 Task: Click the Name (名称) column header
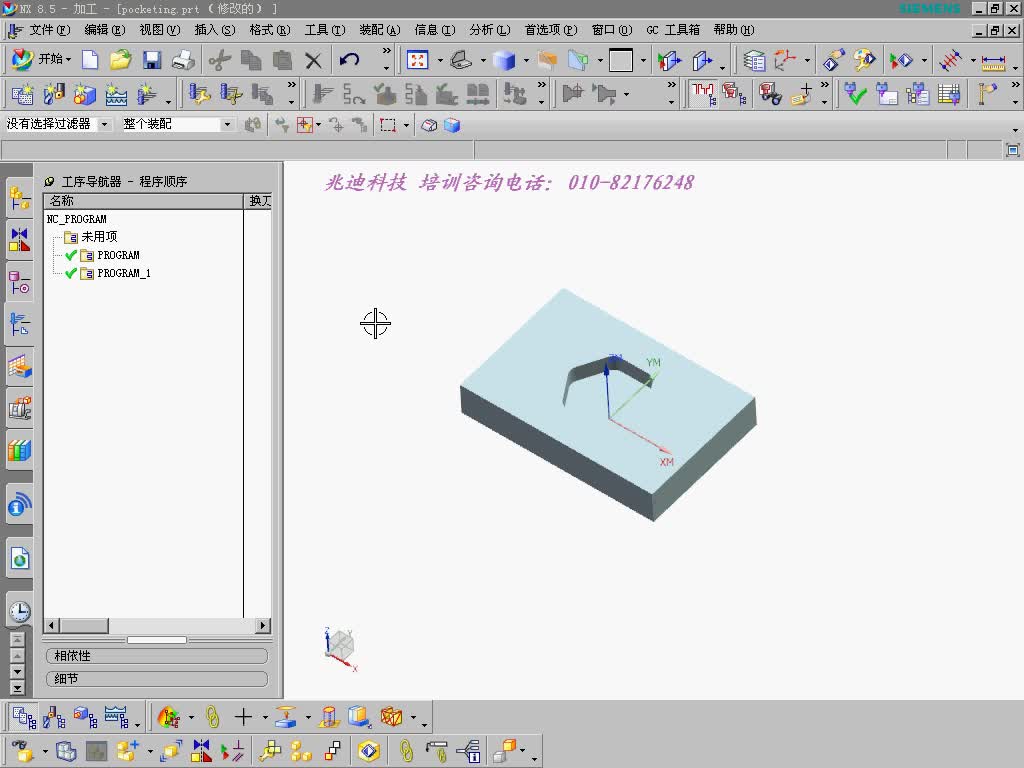click(143, 201)
